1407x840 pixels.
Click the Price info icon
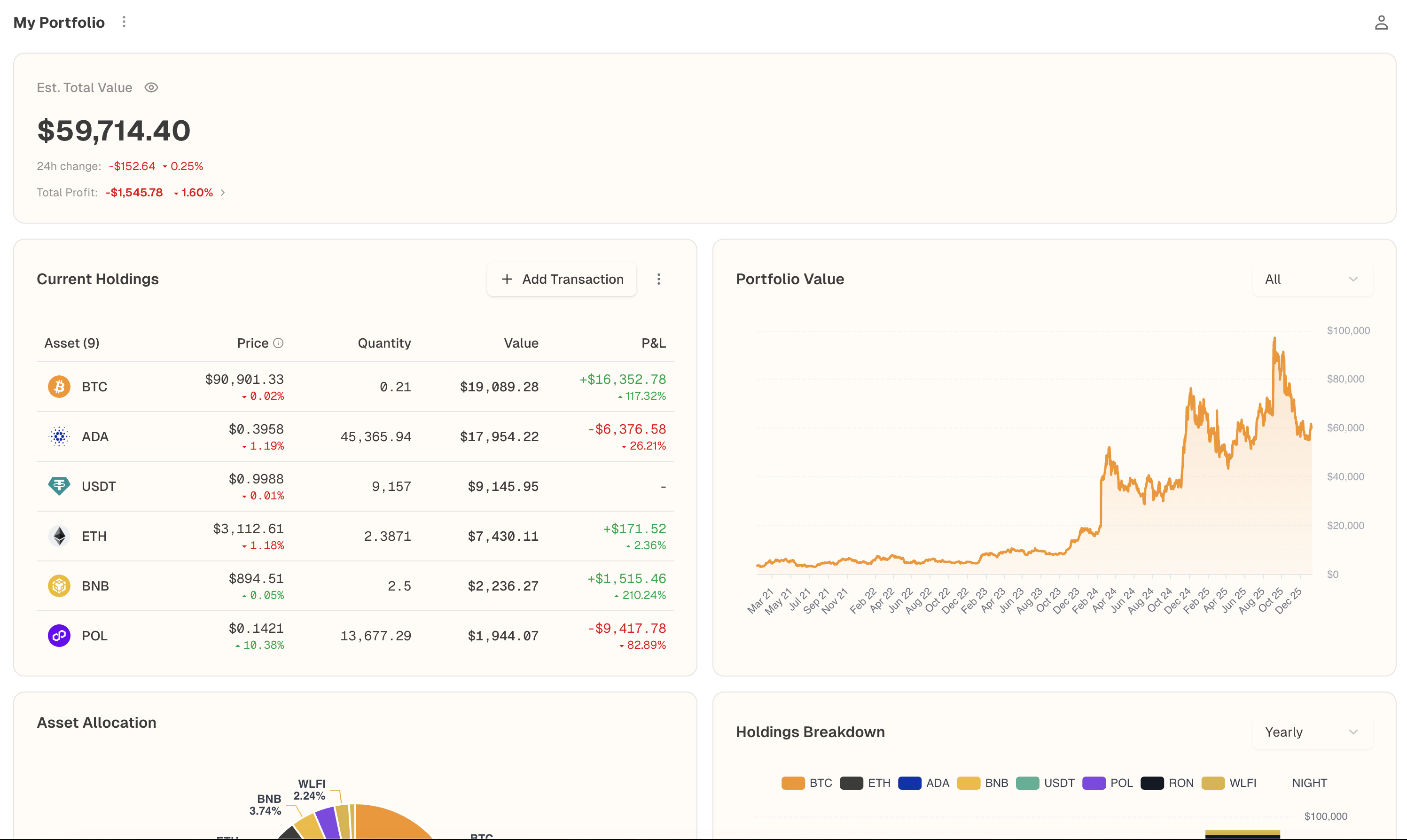coord(278,343)
